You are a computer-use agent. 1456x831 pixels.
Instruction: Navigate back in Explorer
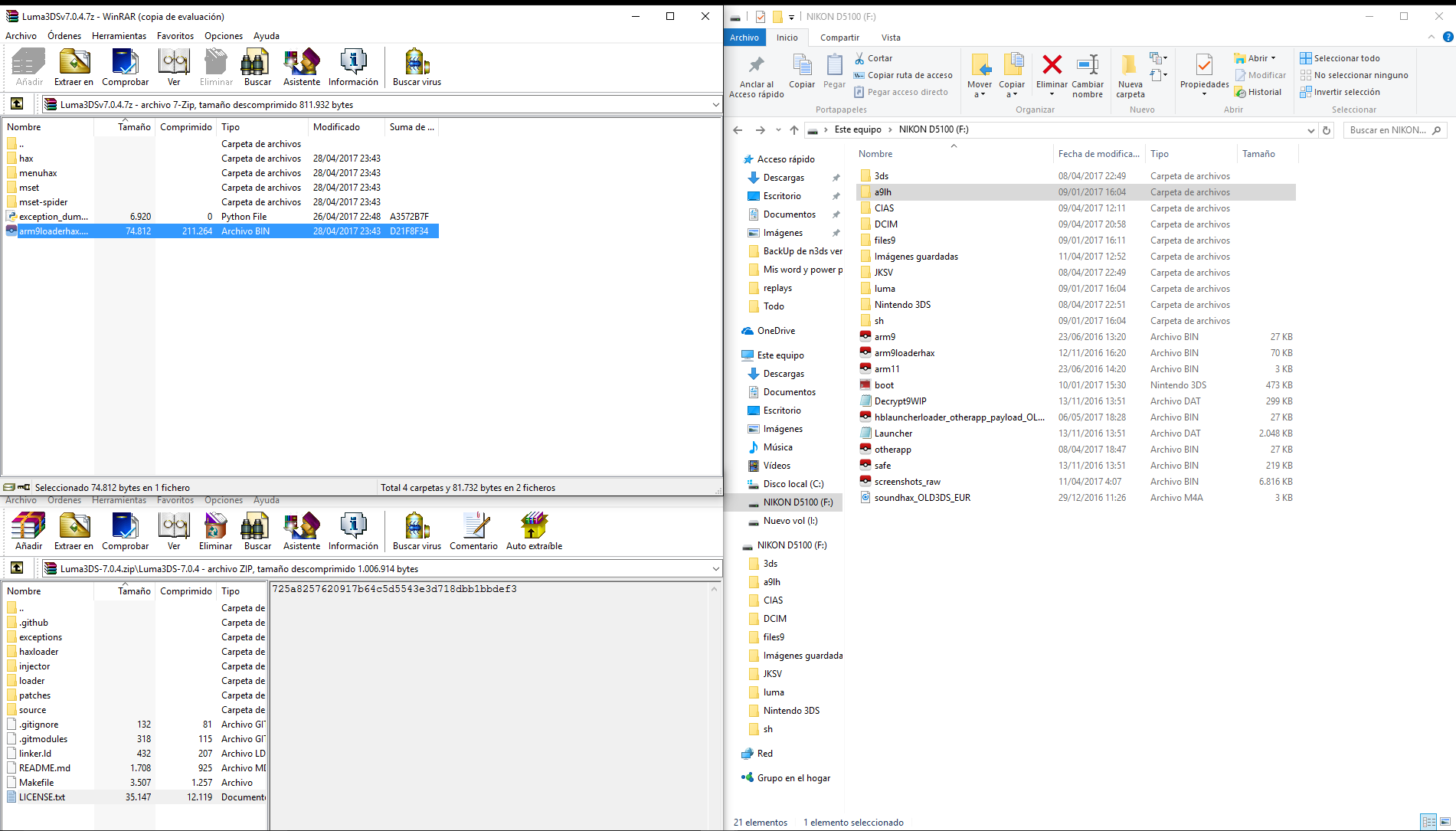coord(738,130)
